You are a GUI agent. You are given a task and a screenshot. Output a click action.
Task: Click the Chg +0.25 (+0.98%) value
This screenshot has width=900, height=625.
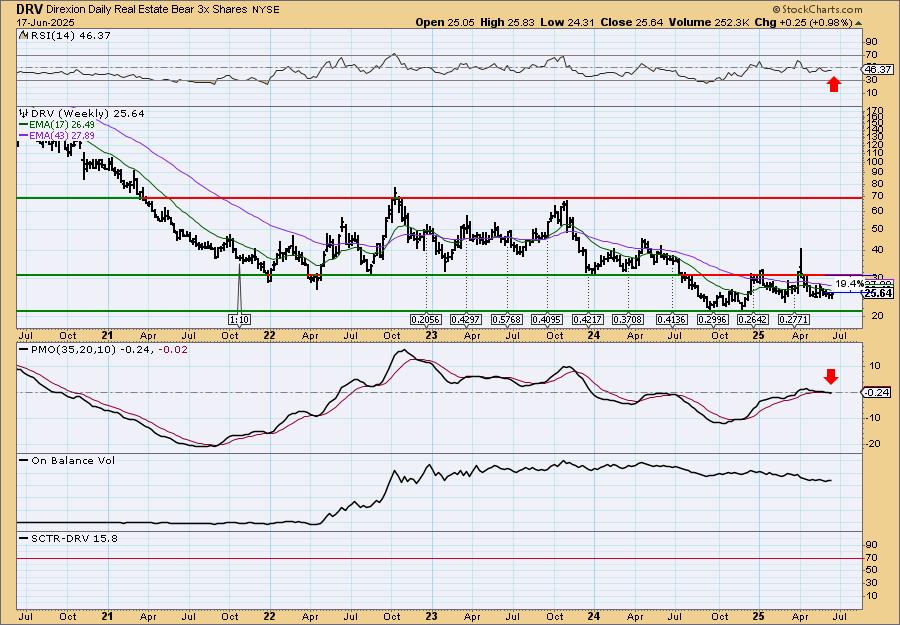804,22
